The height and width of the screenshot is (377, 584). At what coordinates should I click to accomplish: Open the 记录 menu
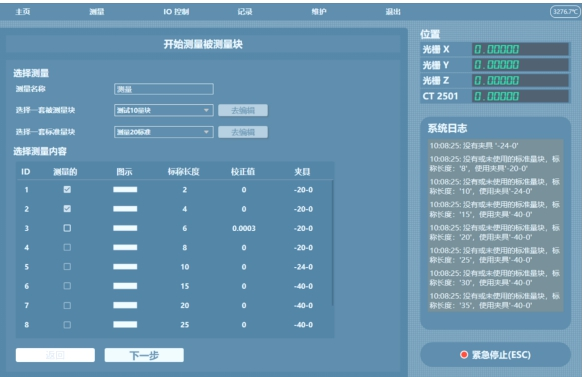click(245, 12)
